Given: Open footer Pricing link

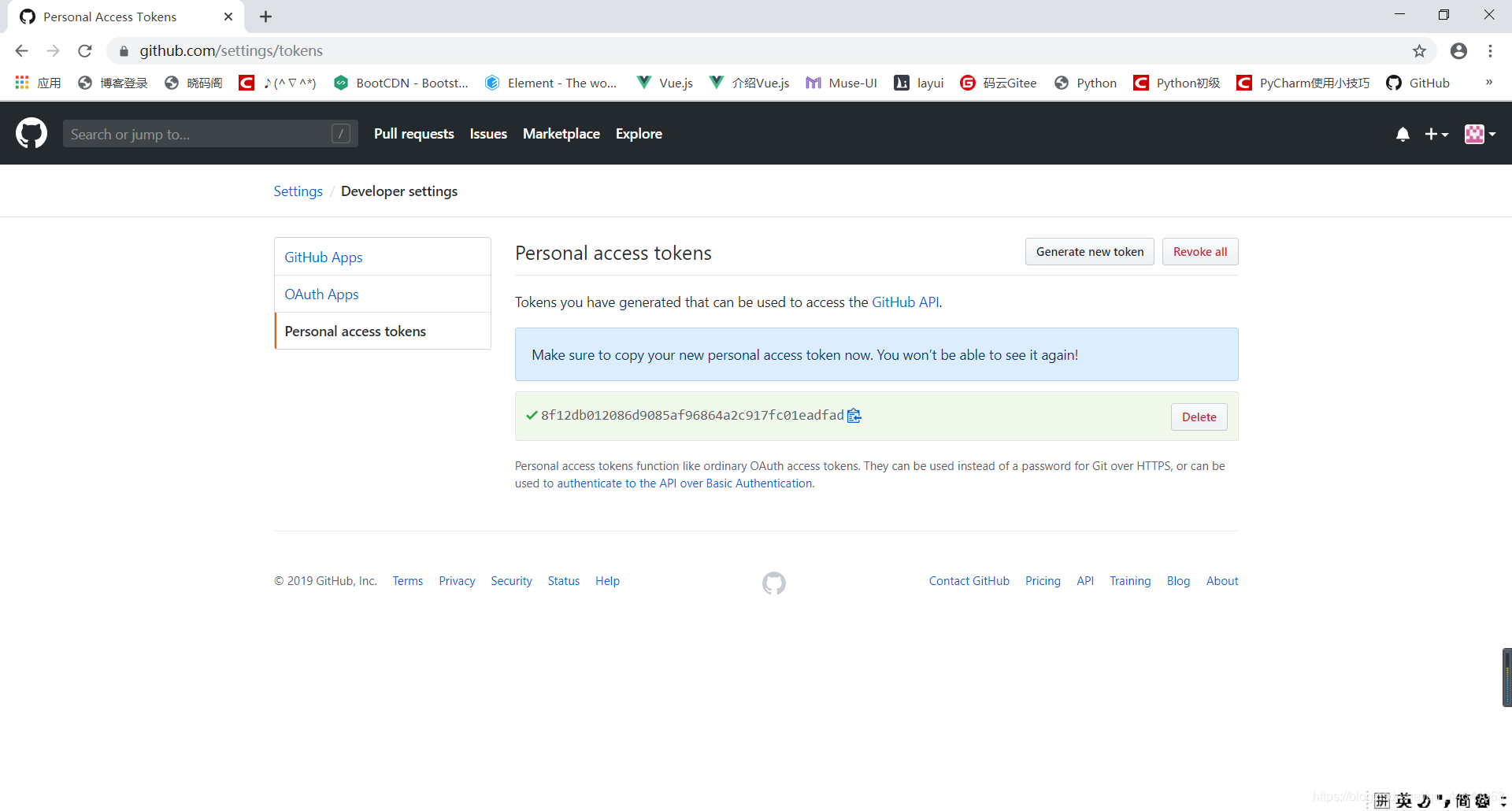Looking at the screenshot, I should click(x=1043, y=581).
